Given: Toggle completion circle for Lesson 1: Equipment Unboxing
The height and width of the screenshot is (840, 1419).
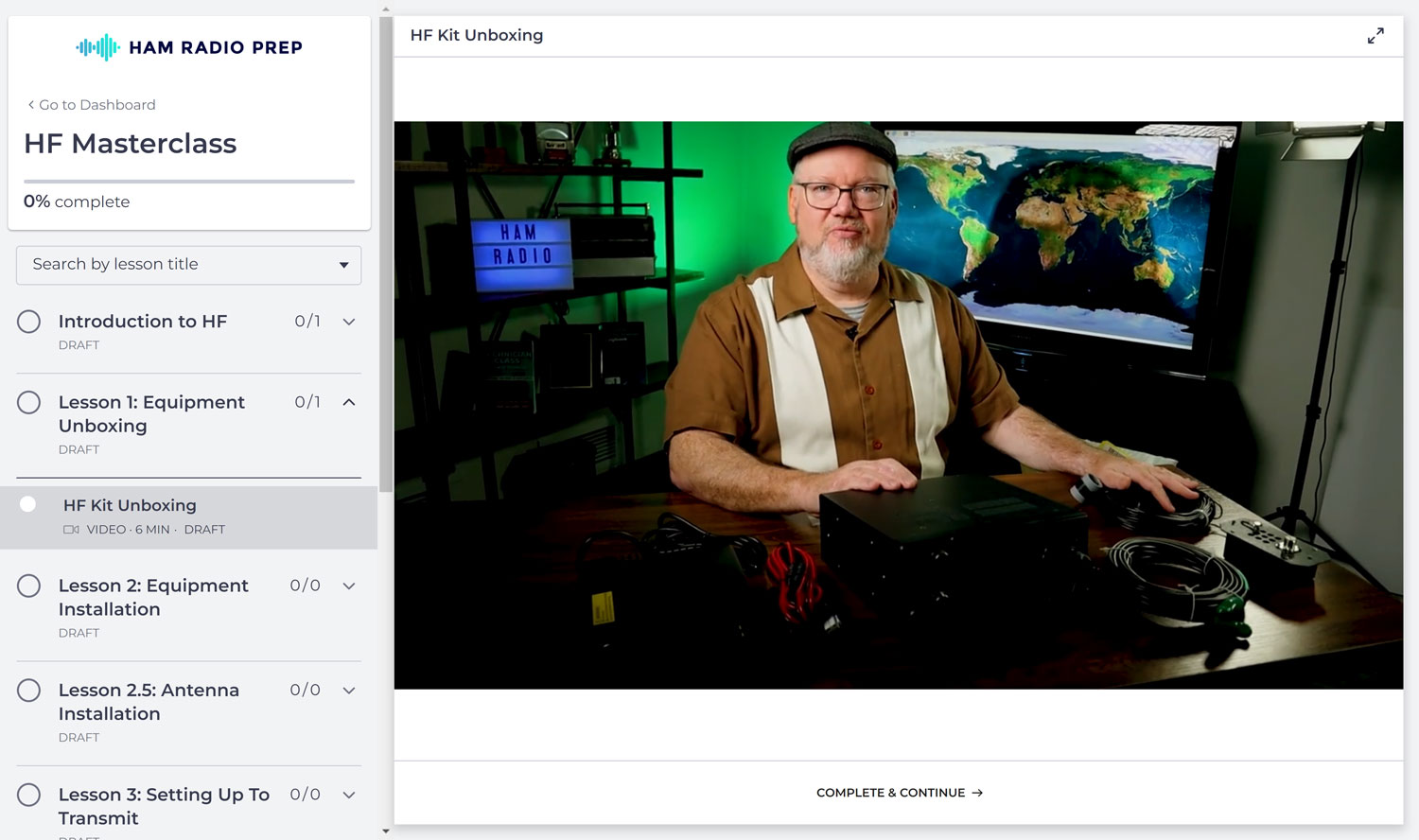Looking at the screenshot, I should 29,403.
